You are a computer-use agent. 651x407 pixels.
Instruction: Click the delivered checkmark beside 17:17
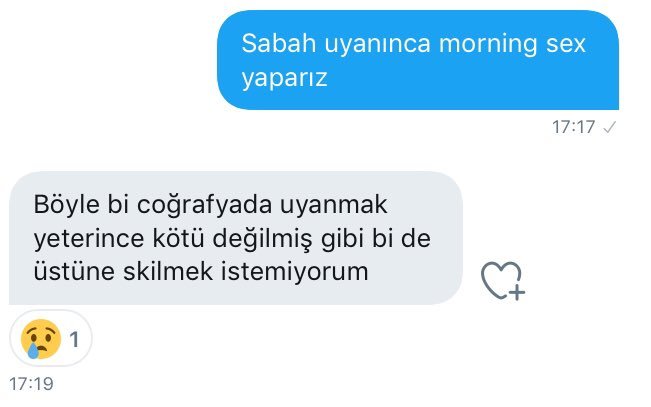(x=609, y=127)
